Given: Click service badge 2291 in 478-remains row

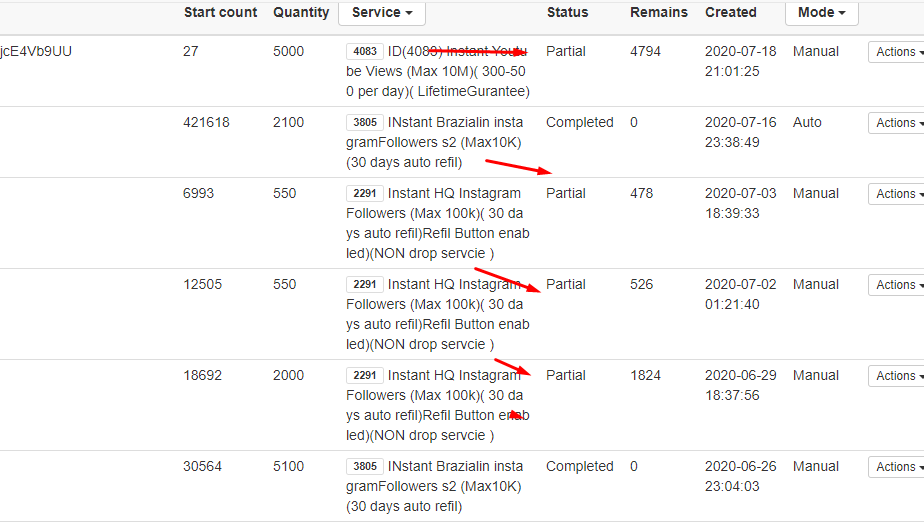Looking at the screenshot, I should pos(365,193).
